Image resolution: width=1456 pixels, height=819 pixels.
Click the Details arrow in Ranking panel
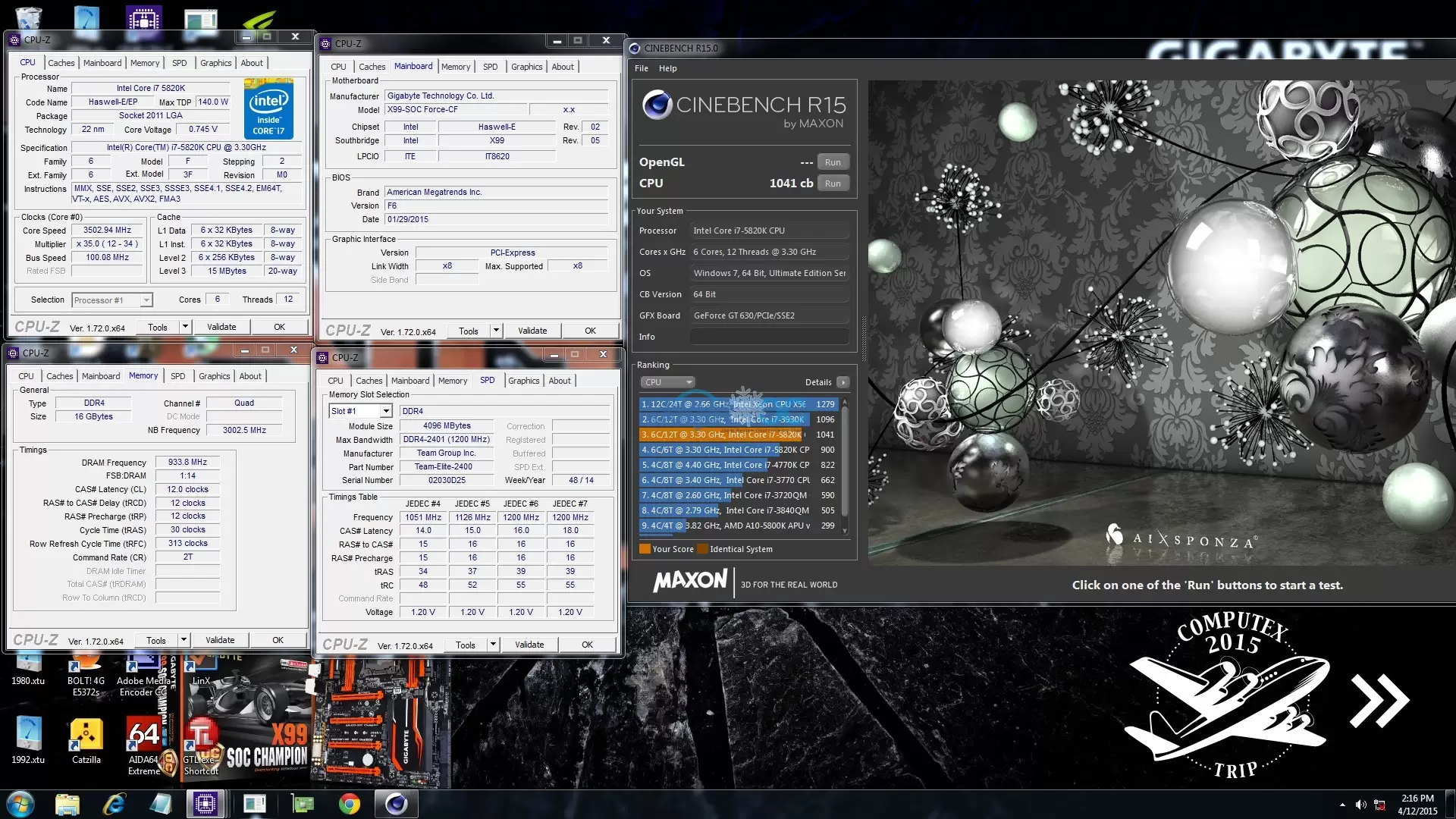tap(843, 382)
